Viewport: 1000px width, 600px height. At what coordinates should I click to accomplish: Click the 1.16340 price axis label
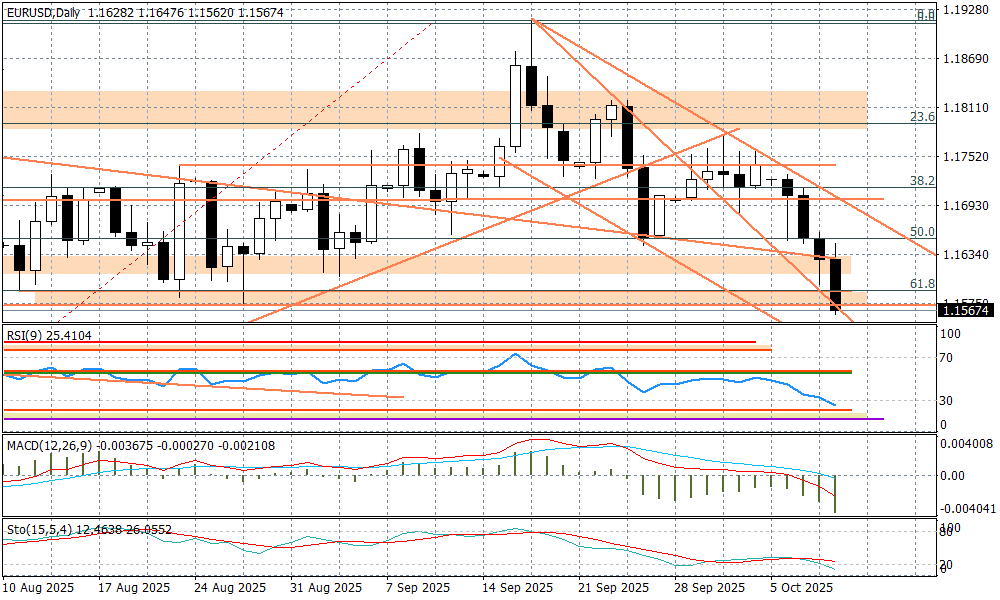(x=966, y=255)
